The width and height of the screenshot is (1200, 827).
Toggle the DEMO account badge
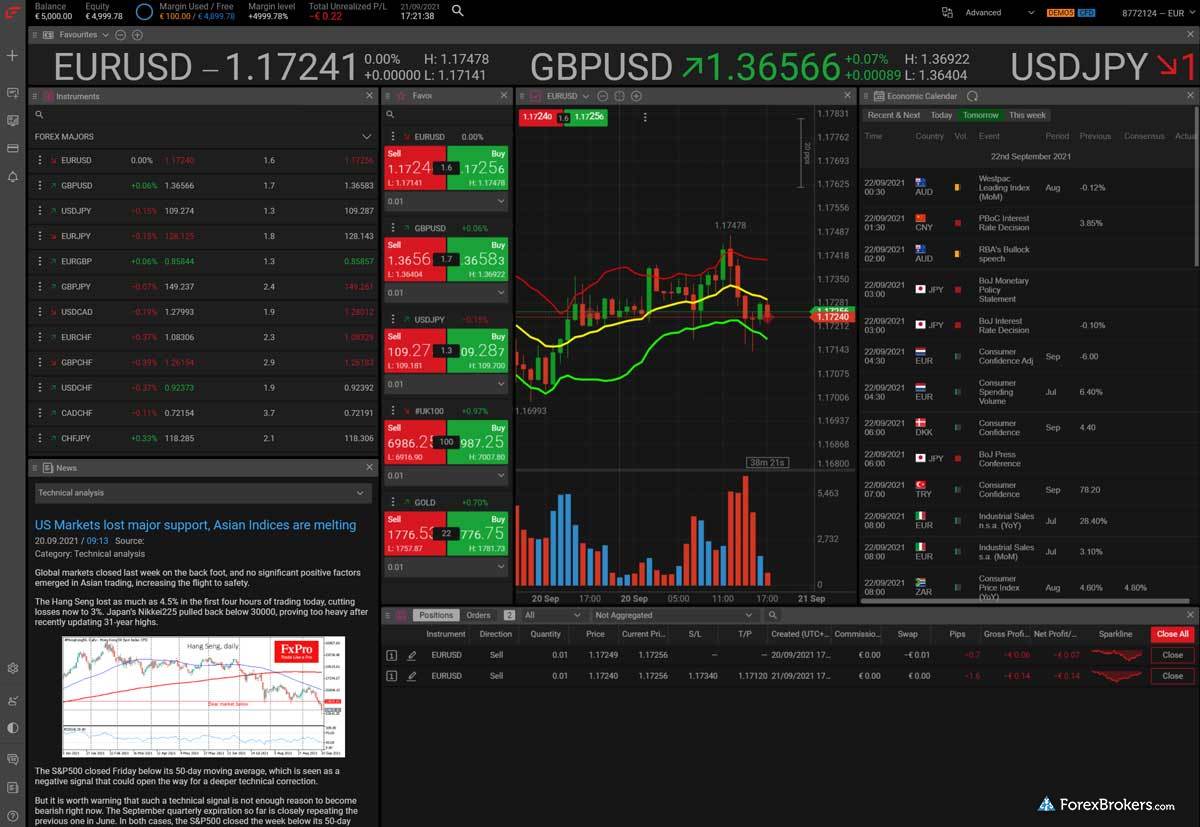(x=1060, y=13)
